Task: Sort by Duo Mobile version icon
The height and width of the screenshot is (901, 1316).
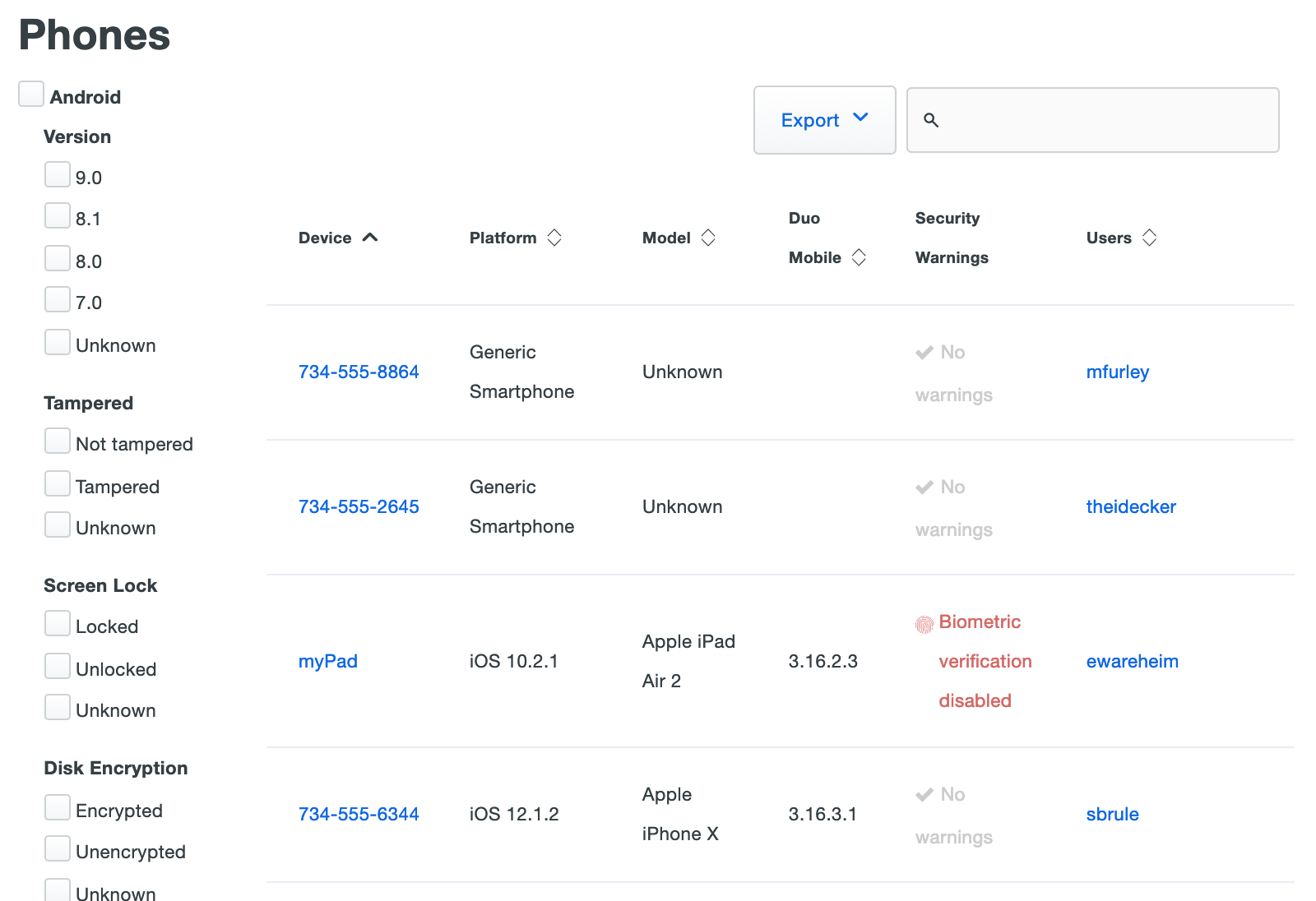Action: [x=859, y=257]
